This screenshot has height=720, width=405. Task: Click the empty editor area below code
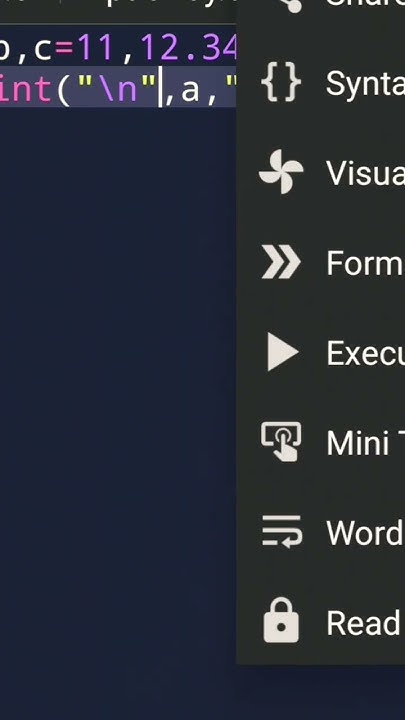118,367
